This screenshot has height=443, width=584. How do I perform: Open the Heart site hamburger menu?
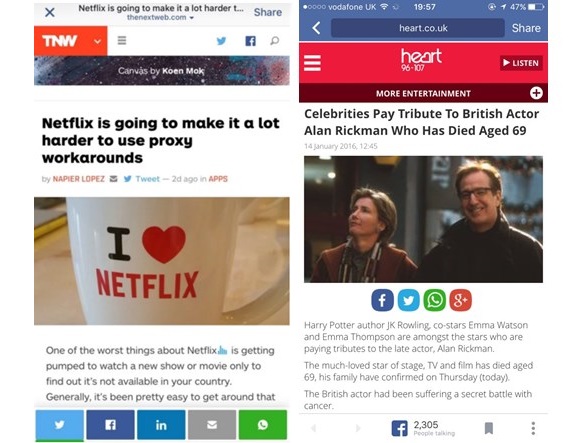click(x=312, y=63)
